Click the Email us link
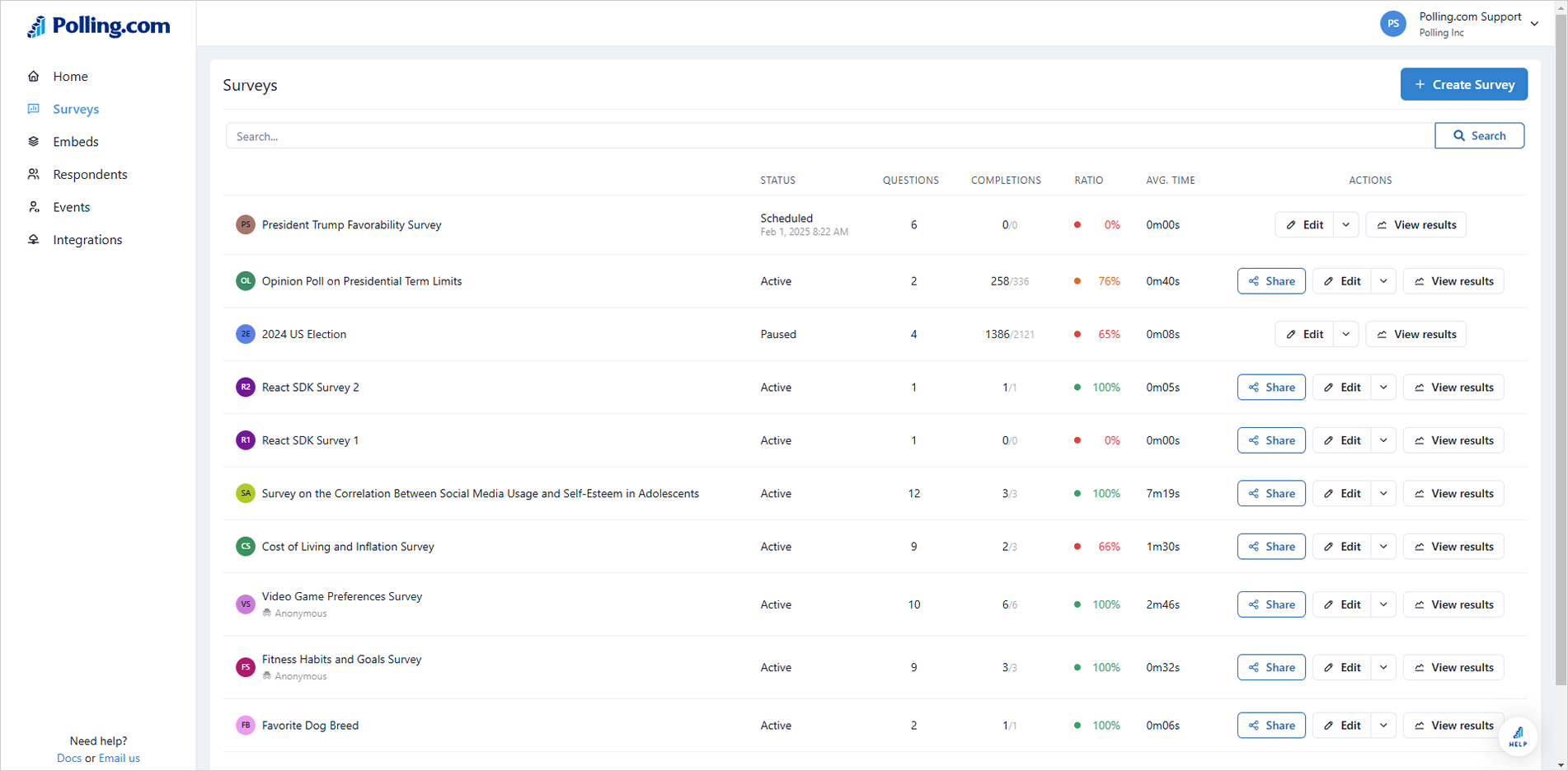The image size is (1568, 771). pyautogui.click(x=120, y=758)
